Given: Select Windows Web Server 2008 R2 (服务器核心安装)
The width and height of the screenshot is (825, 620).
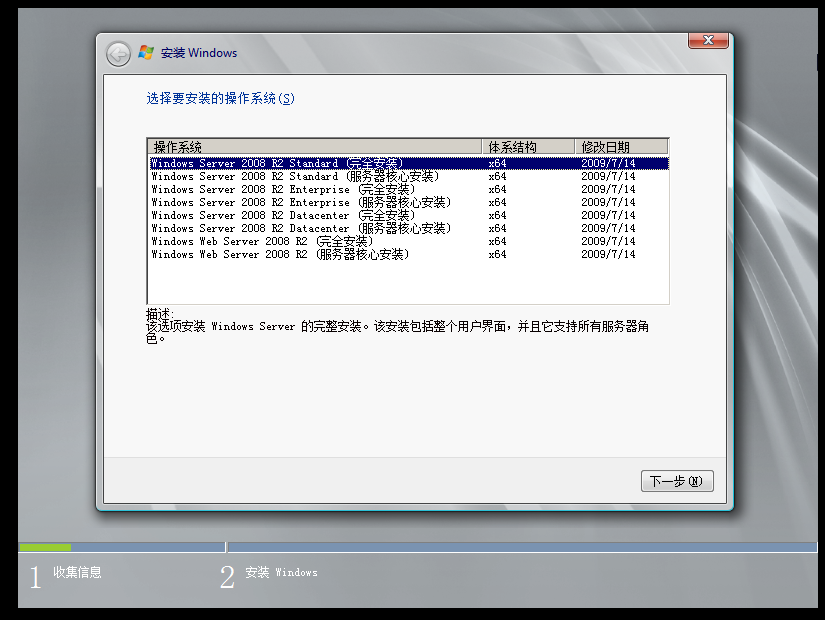Looking at the screenshot, I should pos(279,254).
